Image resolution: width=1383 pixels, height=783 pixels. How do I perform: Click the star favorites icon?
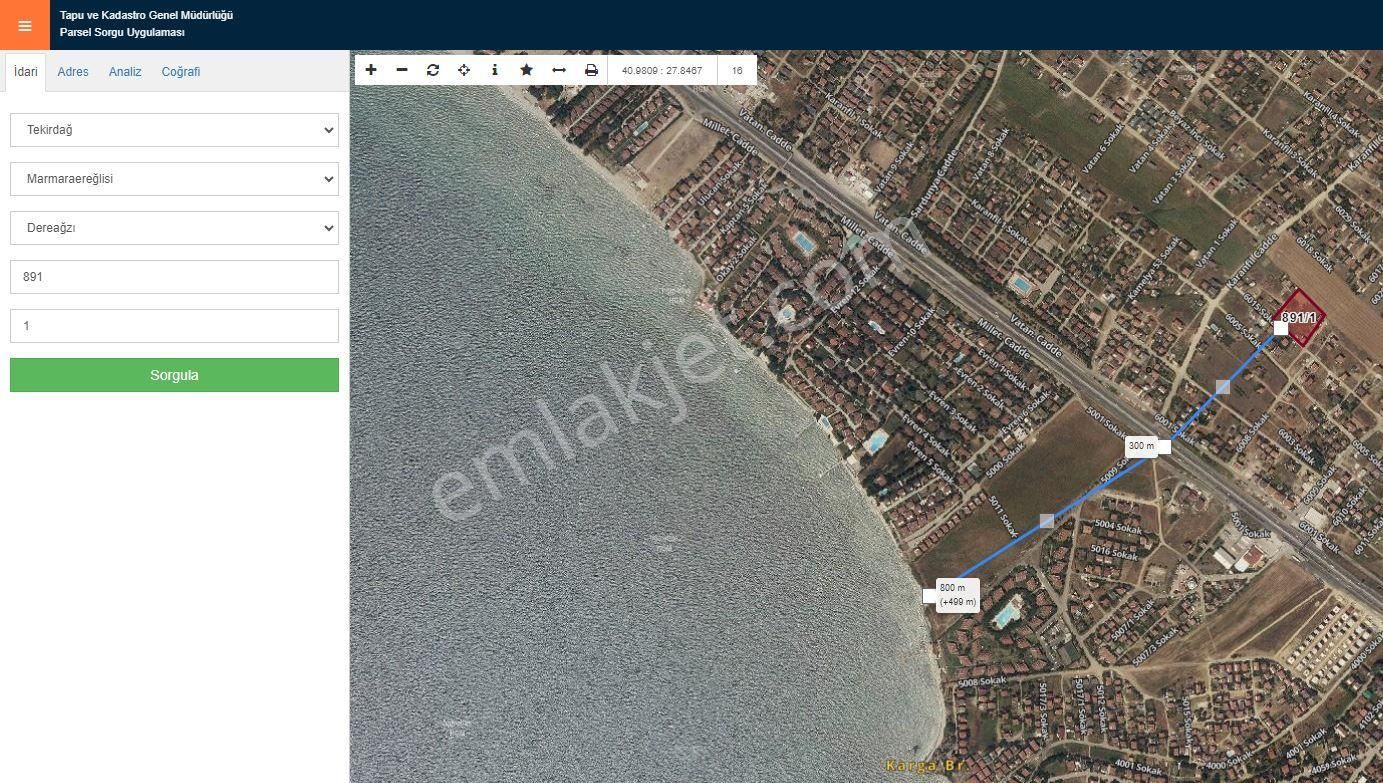point(526,70)
